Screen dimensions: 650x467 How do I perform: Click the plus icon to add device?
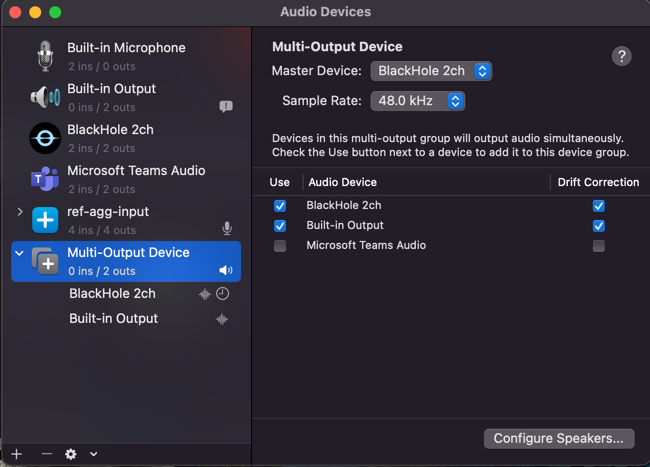[x=16, y=454]
